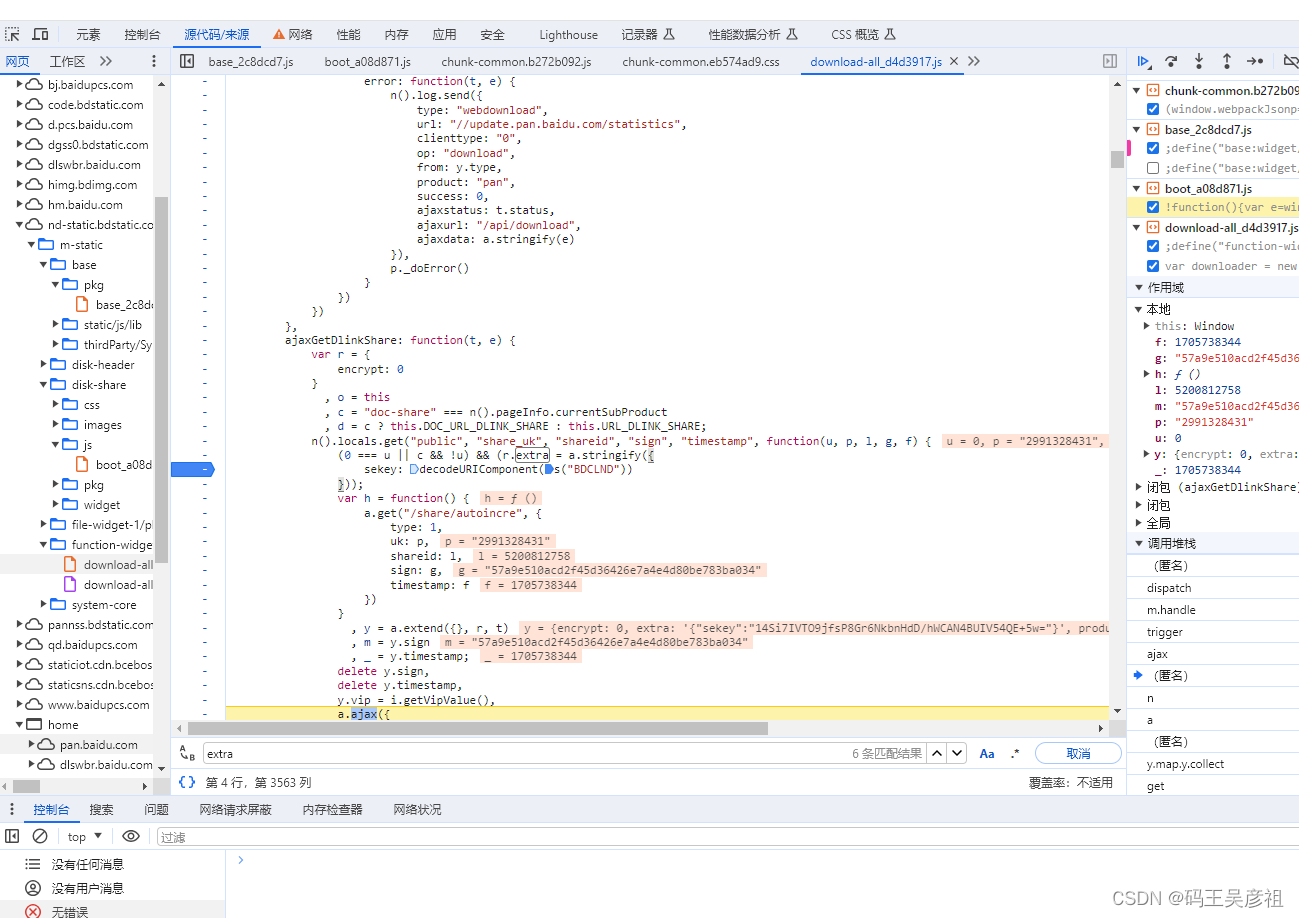
Task: Jump to previous search match
Action: [x=937, y=753]
